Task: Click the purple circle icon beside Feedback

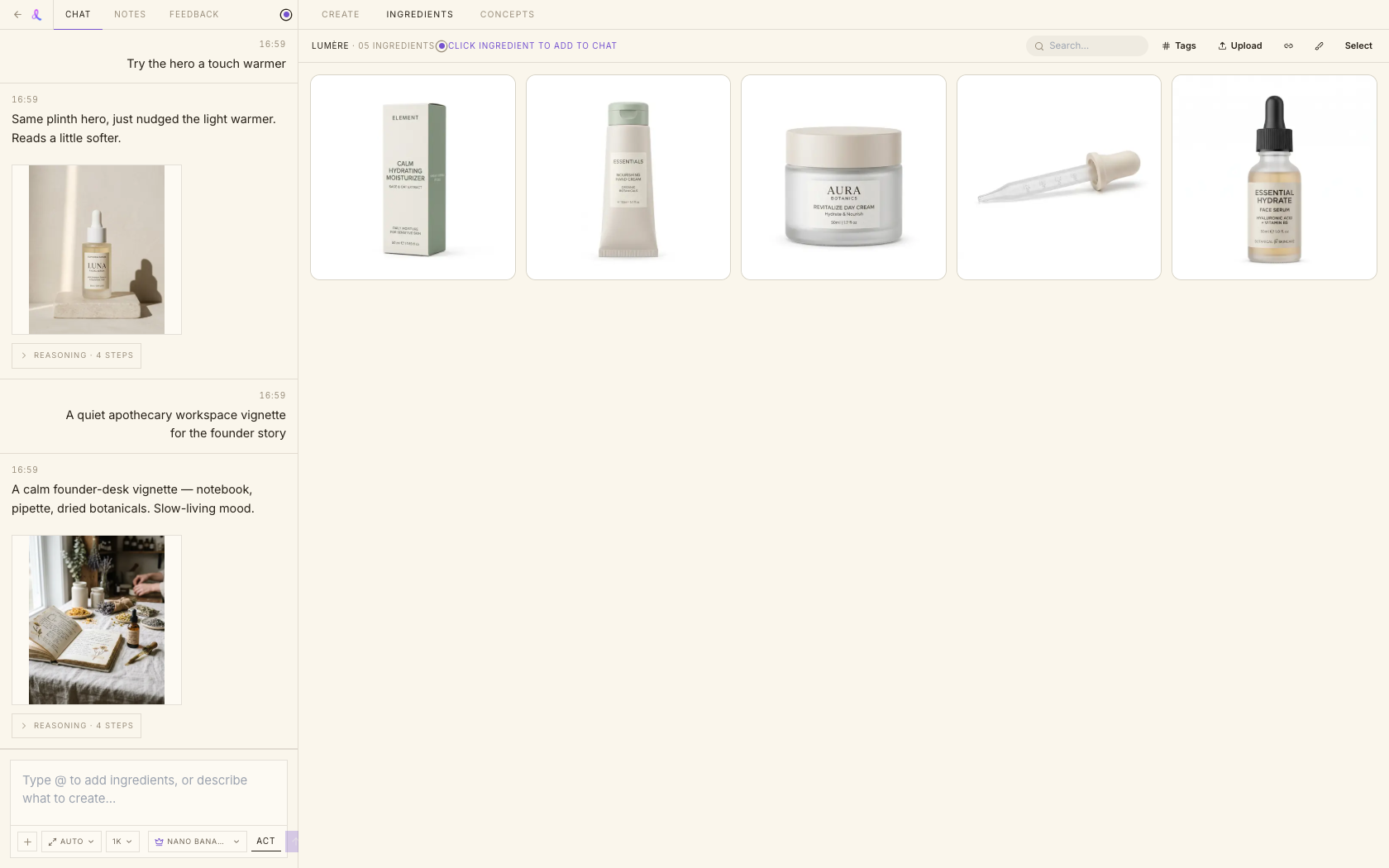Action: coord(286,15)
